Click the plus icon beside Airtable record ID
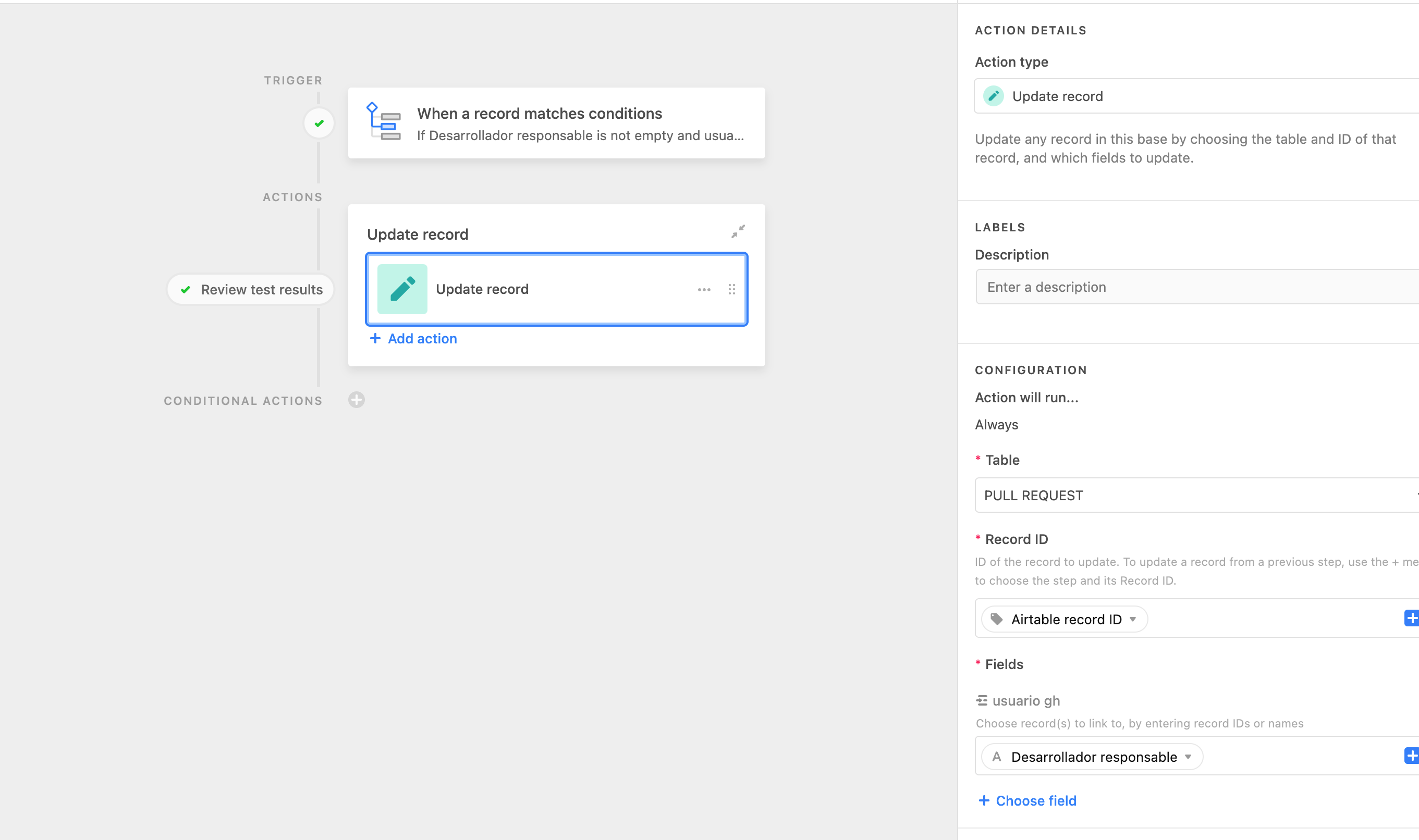 tap(1411, 618)
